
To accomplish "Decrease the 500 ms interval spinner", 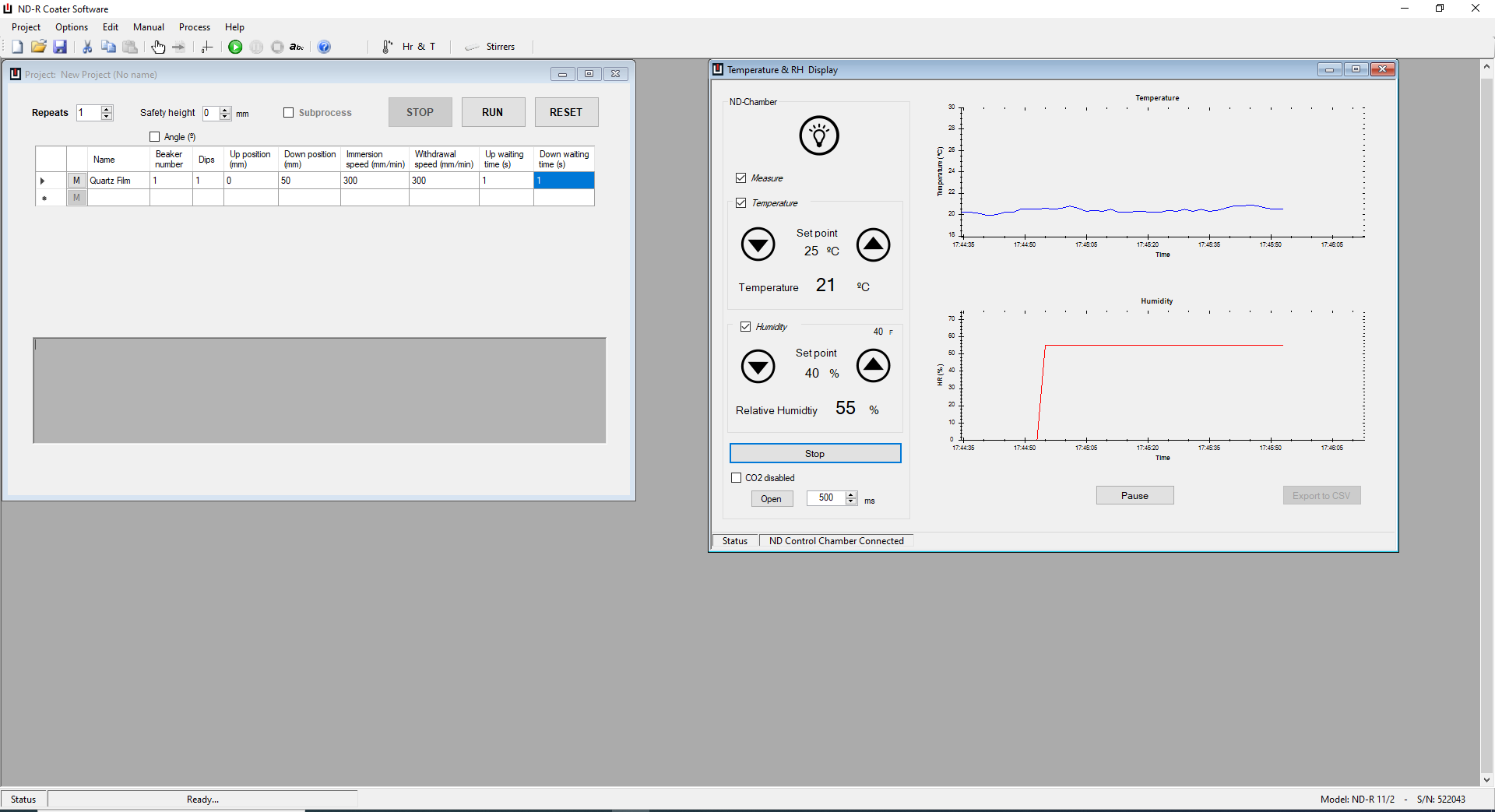I will (x=851, y=501).
